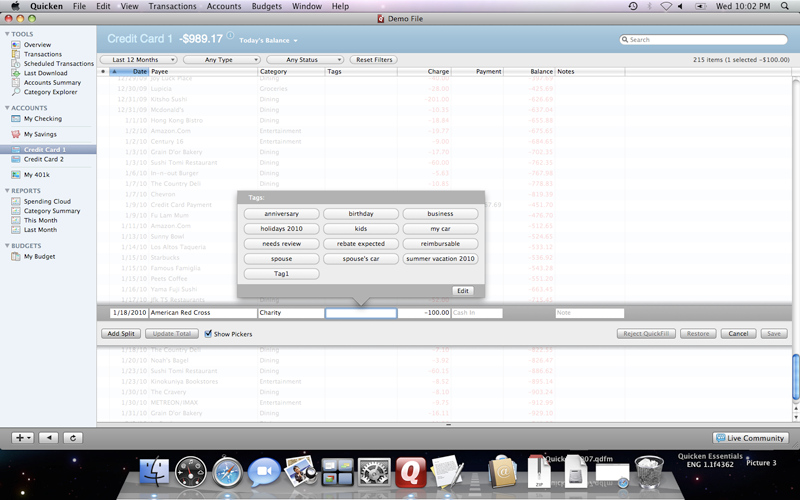Image resolution: width=800 pixels, height=500 pixels.
Task: Select the Last Download sidebar icon
Action: pyautogui.click(x=16, y=73)
